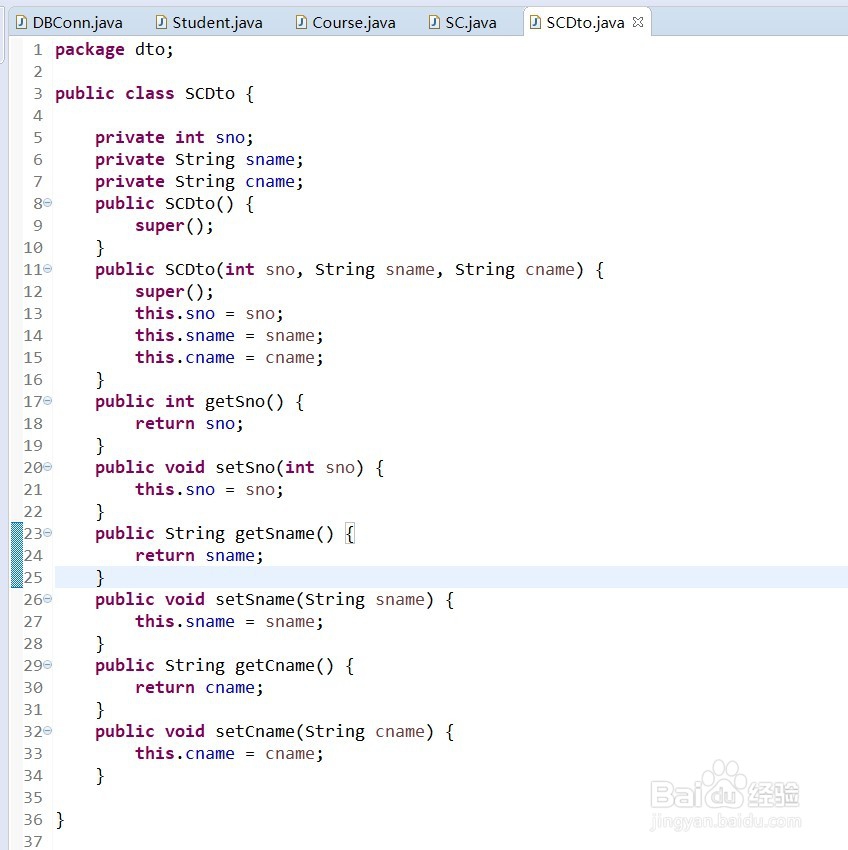This screenshot has width=848, height=850.
Task: Click 'super' call on line 9
Action: pyautogui.click(x=160, y=226)
